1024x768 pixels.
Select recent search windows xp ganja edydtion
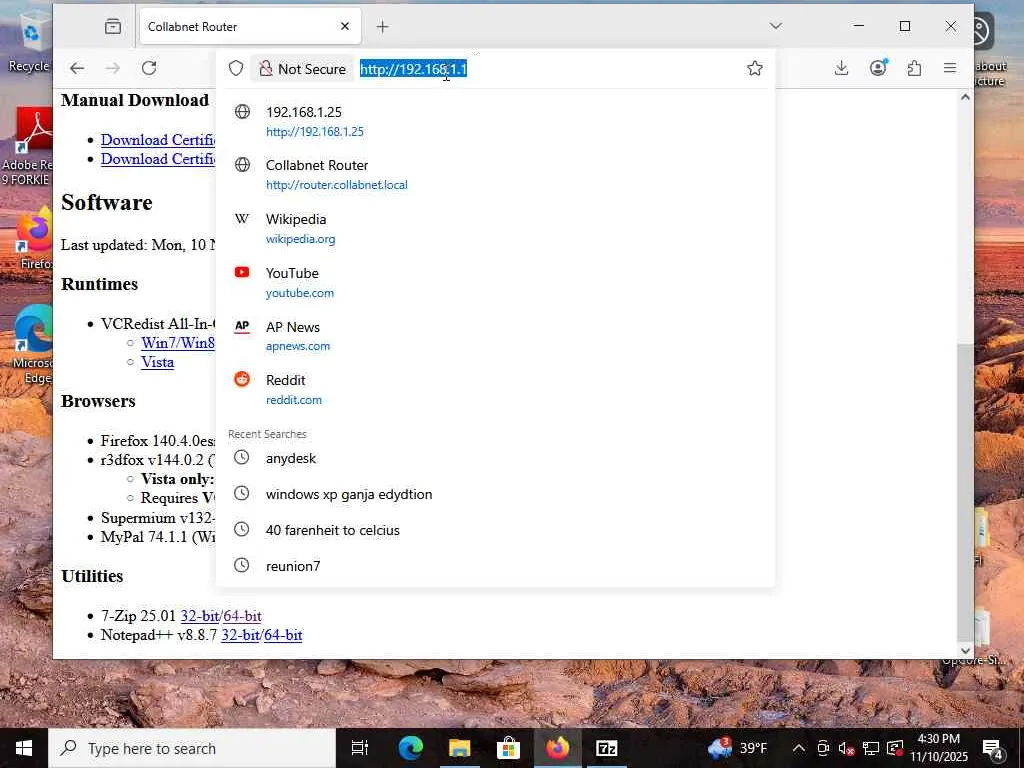[x=495, y=494]
